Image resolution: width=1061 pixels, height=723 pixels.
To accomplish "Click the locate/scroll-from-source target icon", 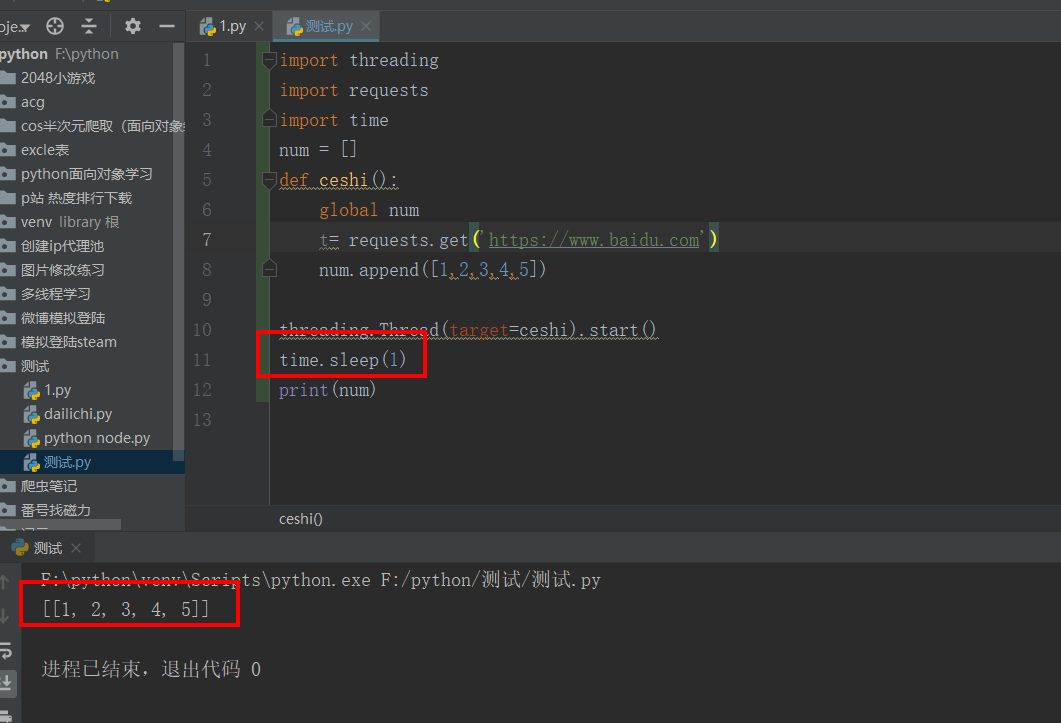I will point(56,27).
